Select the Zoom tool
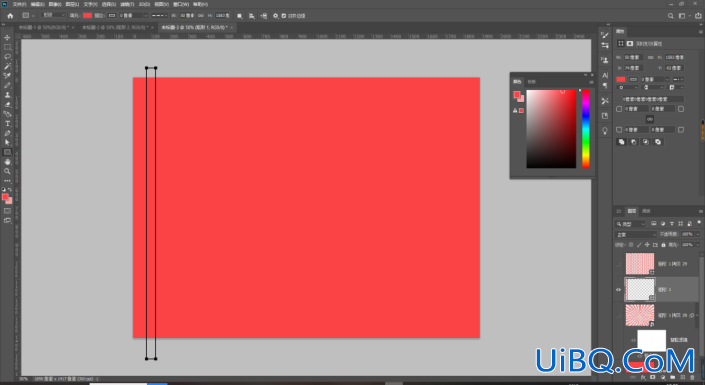Screen dimensions: 705x385 coord(7,171)
